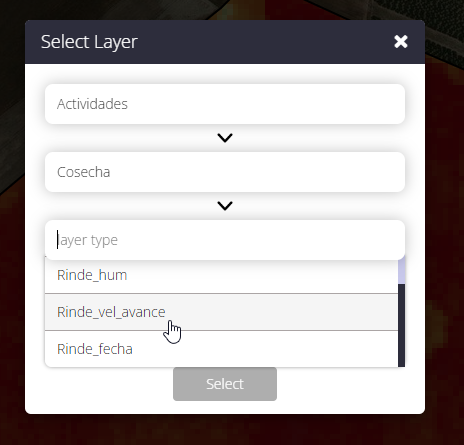Click the light scrollbar track above the thumb
The image size is (464, 445).
pyautogui.click(x=402, y=272)
